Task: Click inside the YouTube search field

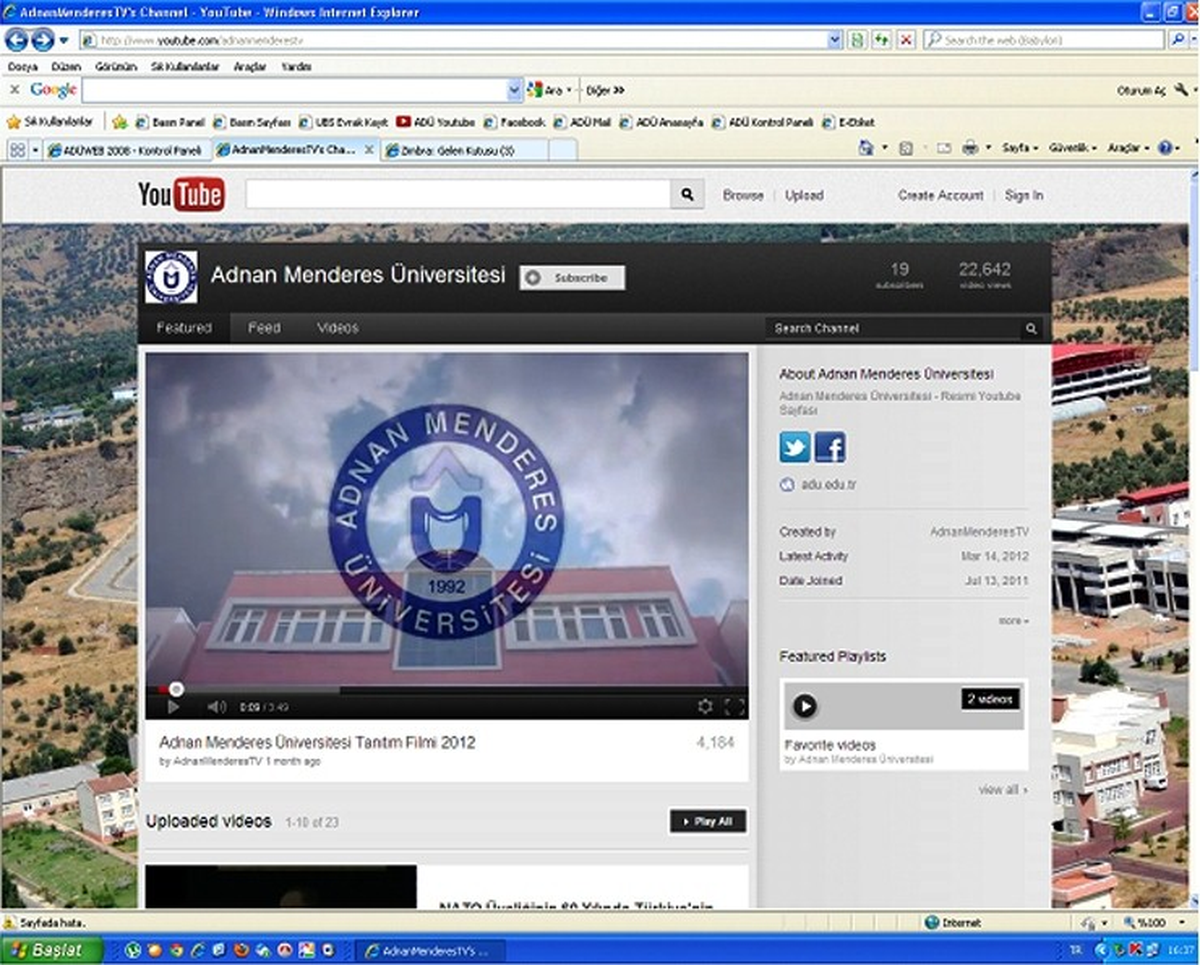Action: [x=458, y=195]
